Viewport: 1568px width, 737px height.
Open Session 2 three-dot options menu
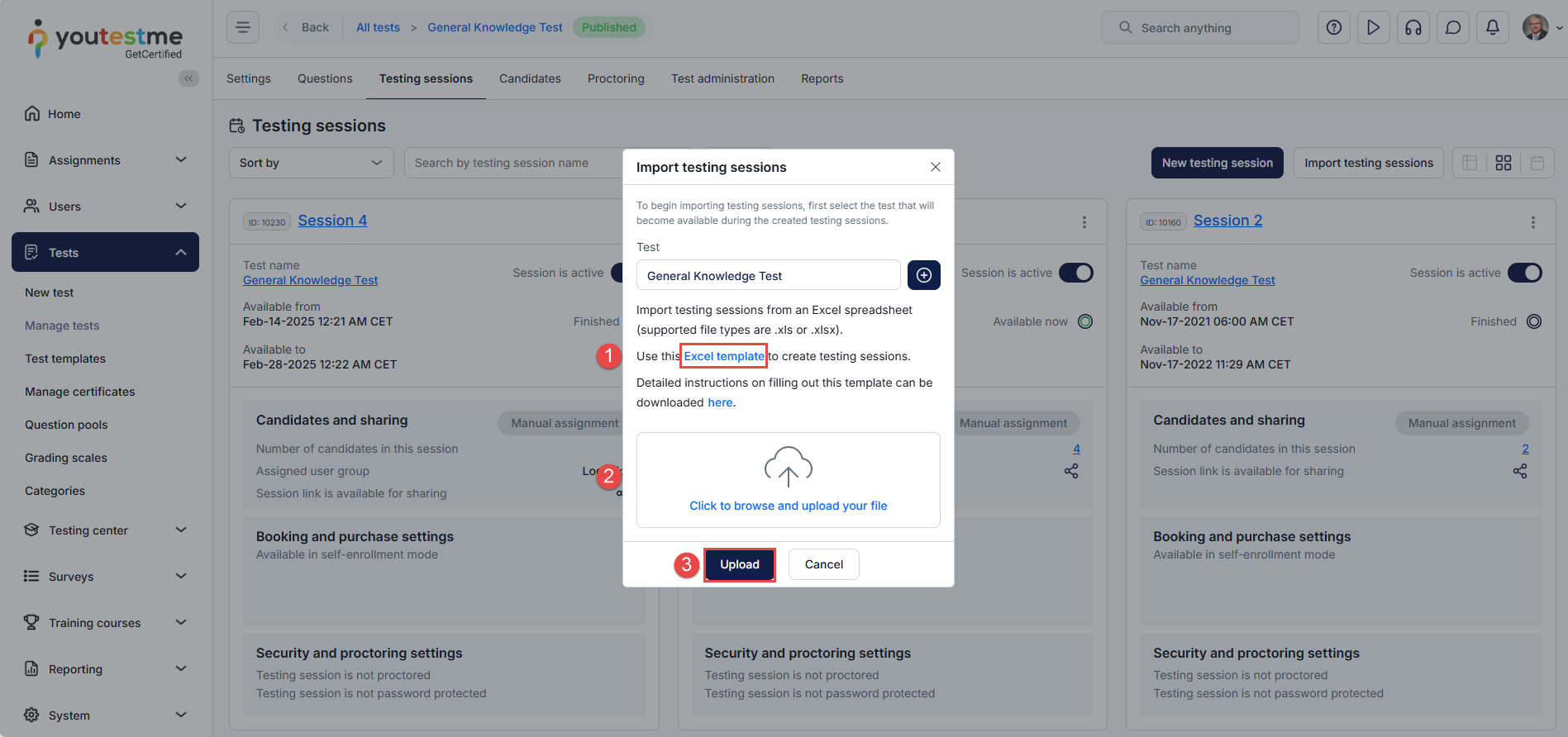point(1532,222)
